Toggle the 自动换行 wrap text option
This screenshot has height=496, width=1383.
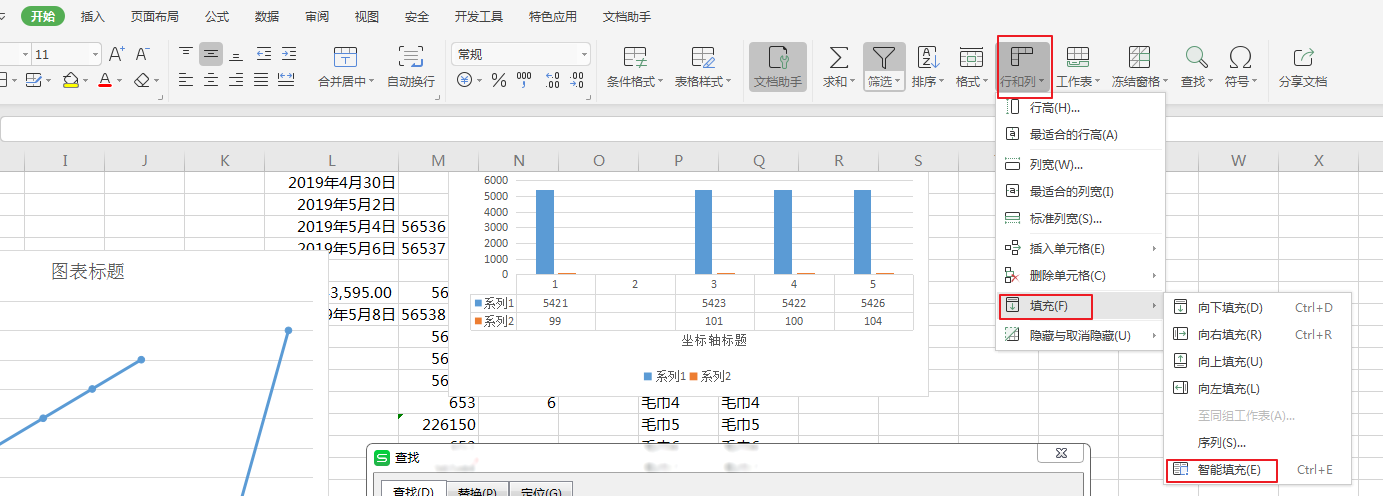pos(410,57)
